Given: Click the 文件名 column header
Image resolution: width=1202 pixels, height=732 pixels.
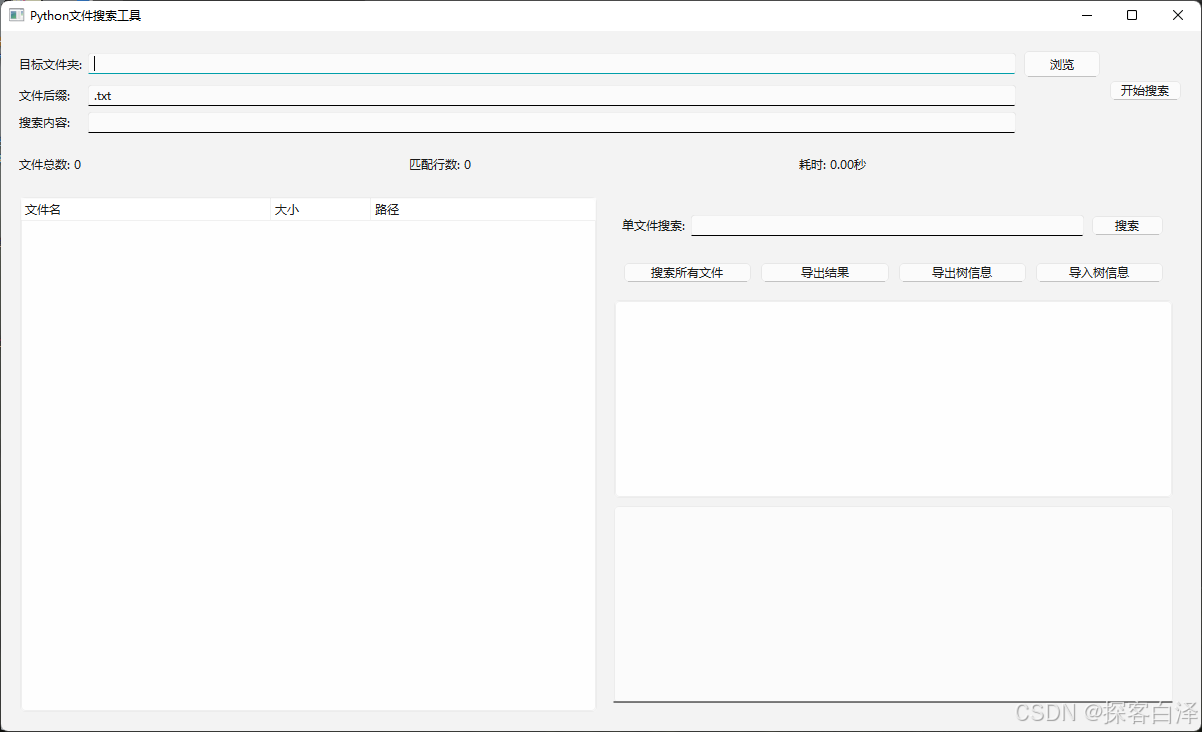Looking at the screenshot, I should (42, 209).
